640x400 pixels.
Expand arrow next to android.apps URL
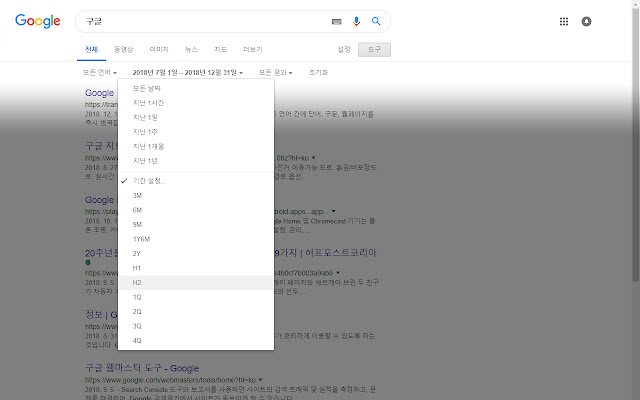[x=333, y=211]
